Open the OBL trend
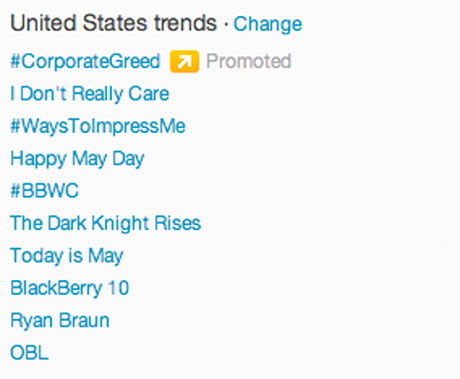The height and width of the screenshot is (379, 460). pos(29,353)
